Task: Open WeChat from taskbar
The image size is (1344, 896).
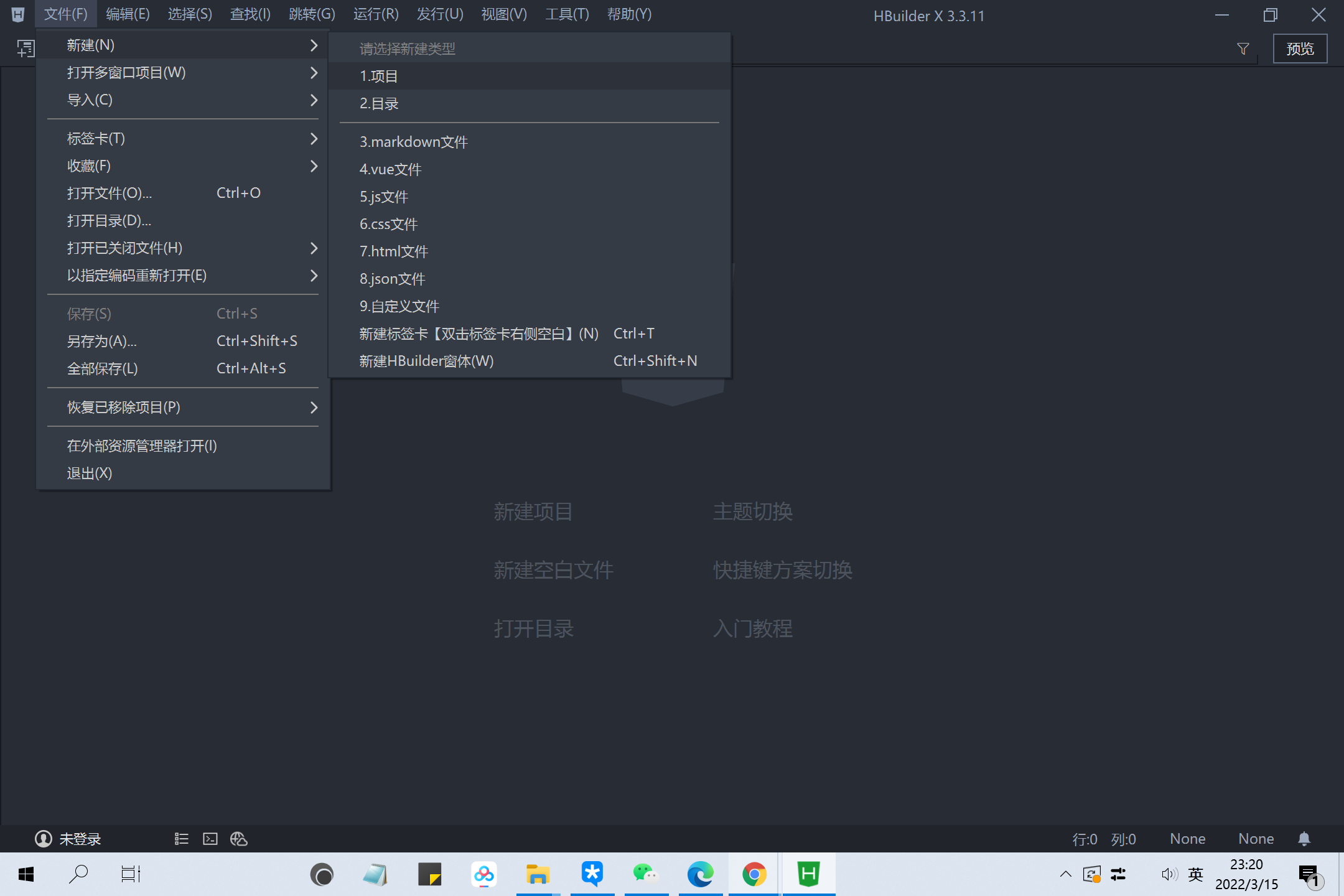Action: click(646, 874)
